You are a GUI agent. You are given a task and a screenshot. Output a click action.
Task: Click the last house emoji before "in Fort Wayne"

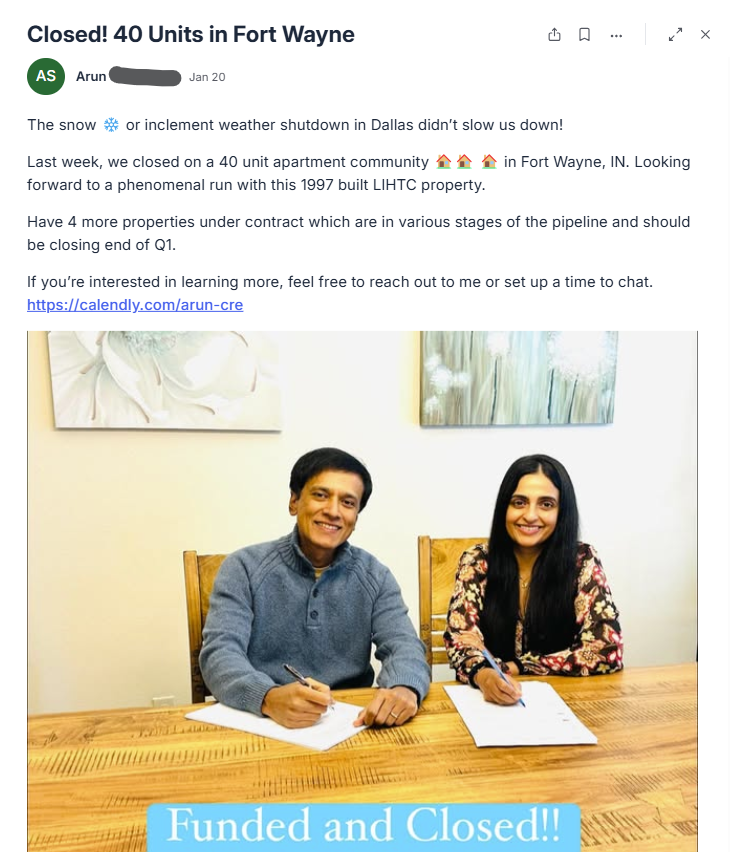(489, 162)
